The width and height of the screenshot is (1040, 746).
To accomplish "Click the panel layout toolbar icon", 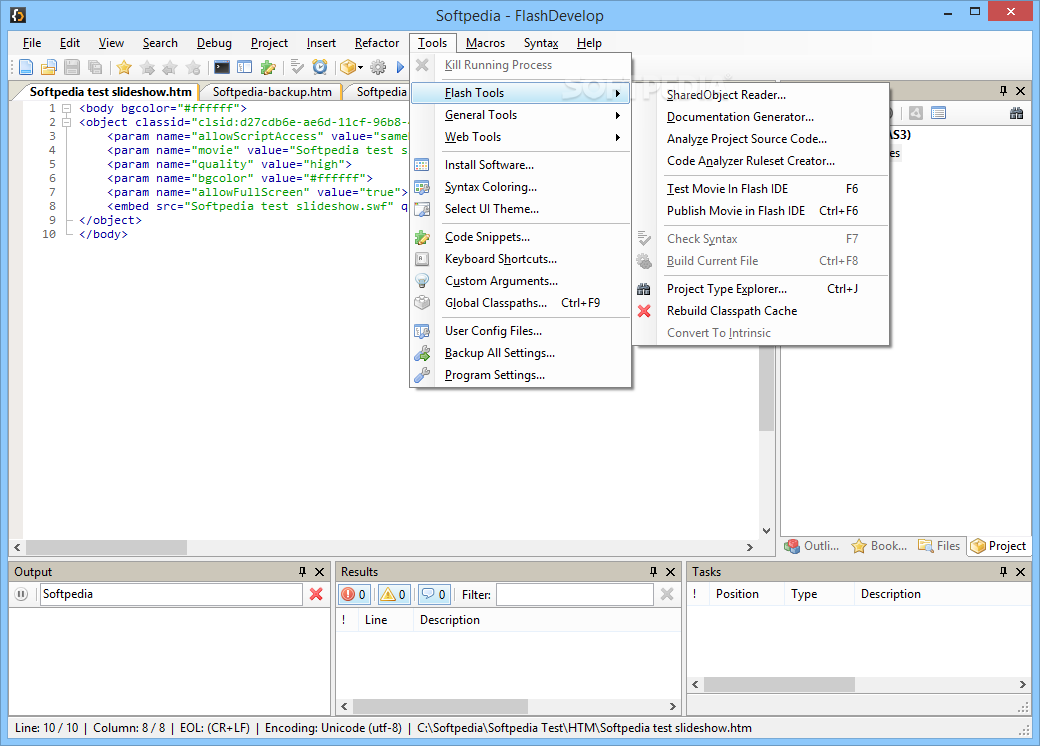I will tap(245, 67).
